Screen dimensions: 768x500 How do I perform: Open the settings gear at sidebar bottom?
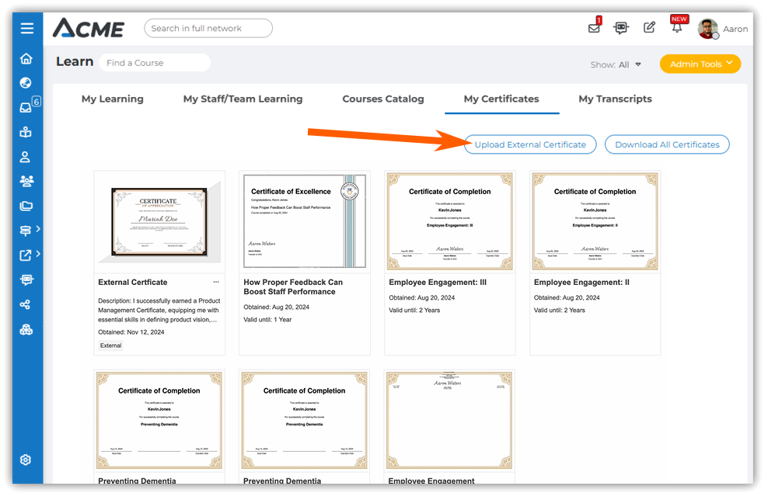point(26,460)
